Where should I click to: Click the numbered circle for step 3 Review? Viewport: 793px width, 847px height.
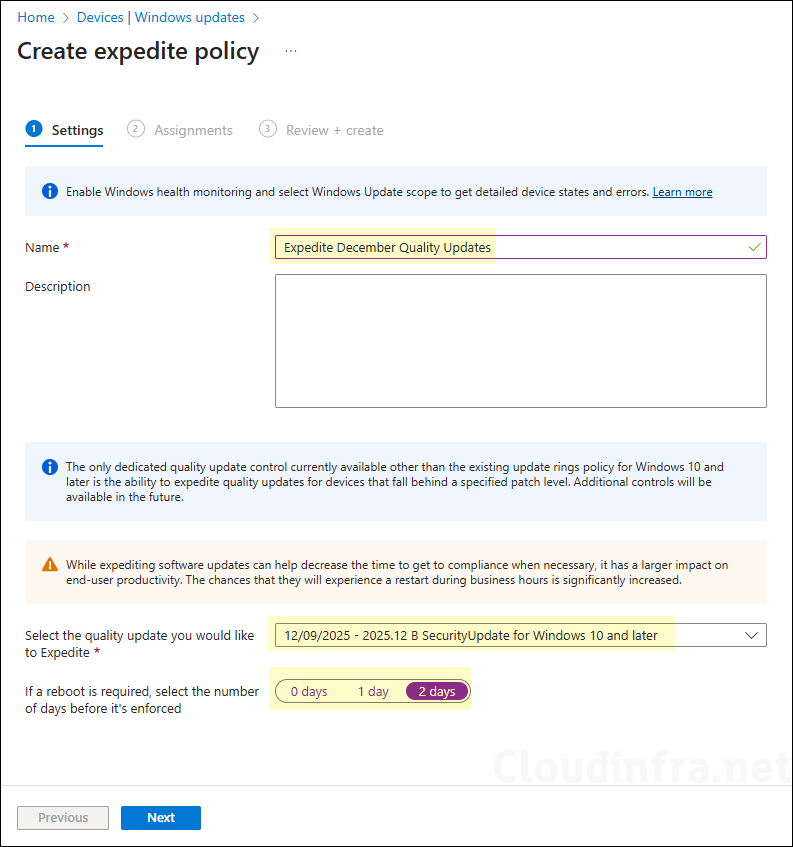(267, 129)
